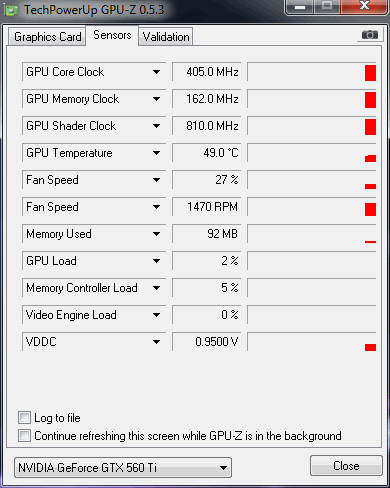Image resolution: width=390 pixels, height=488 pixels.
Task: Open the GPU Core Clock sensor dropdown
Action: [x=156, y=72]
